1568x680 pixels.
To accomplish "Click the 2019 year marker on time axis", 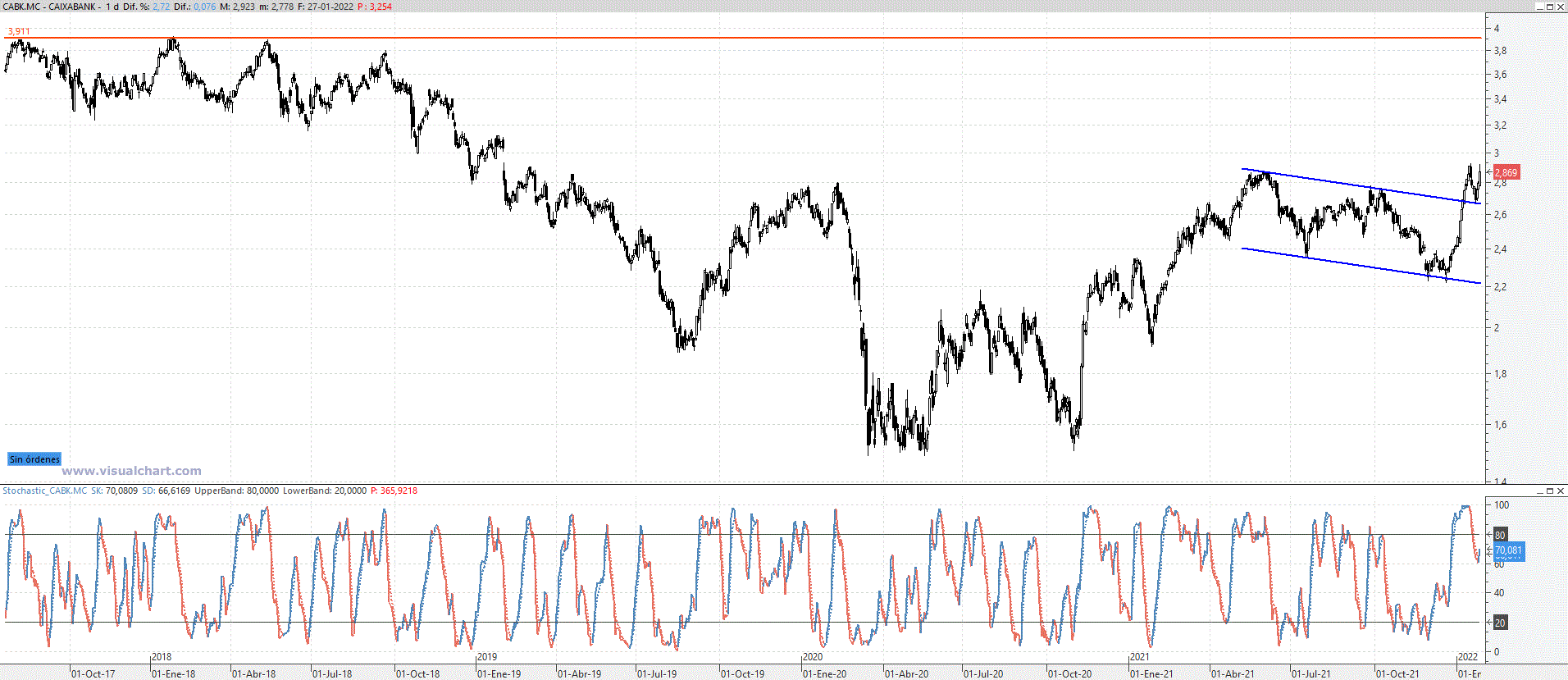I will pyautogui.click(x=487, y=657).
